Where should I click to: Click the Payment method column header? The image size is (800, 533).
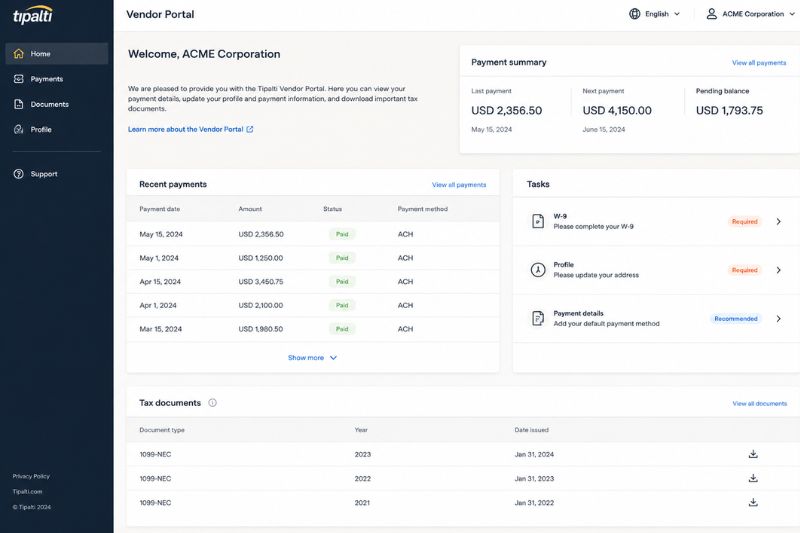(422, 209)
